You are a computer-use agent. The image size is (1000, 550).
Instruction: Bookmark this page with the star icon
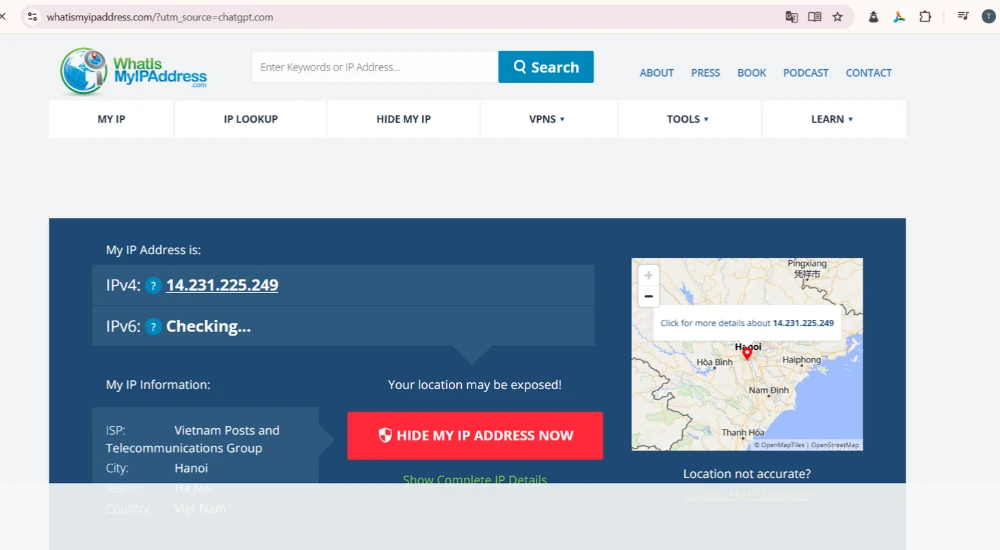[x=837, y=17]
